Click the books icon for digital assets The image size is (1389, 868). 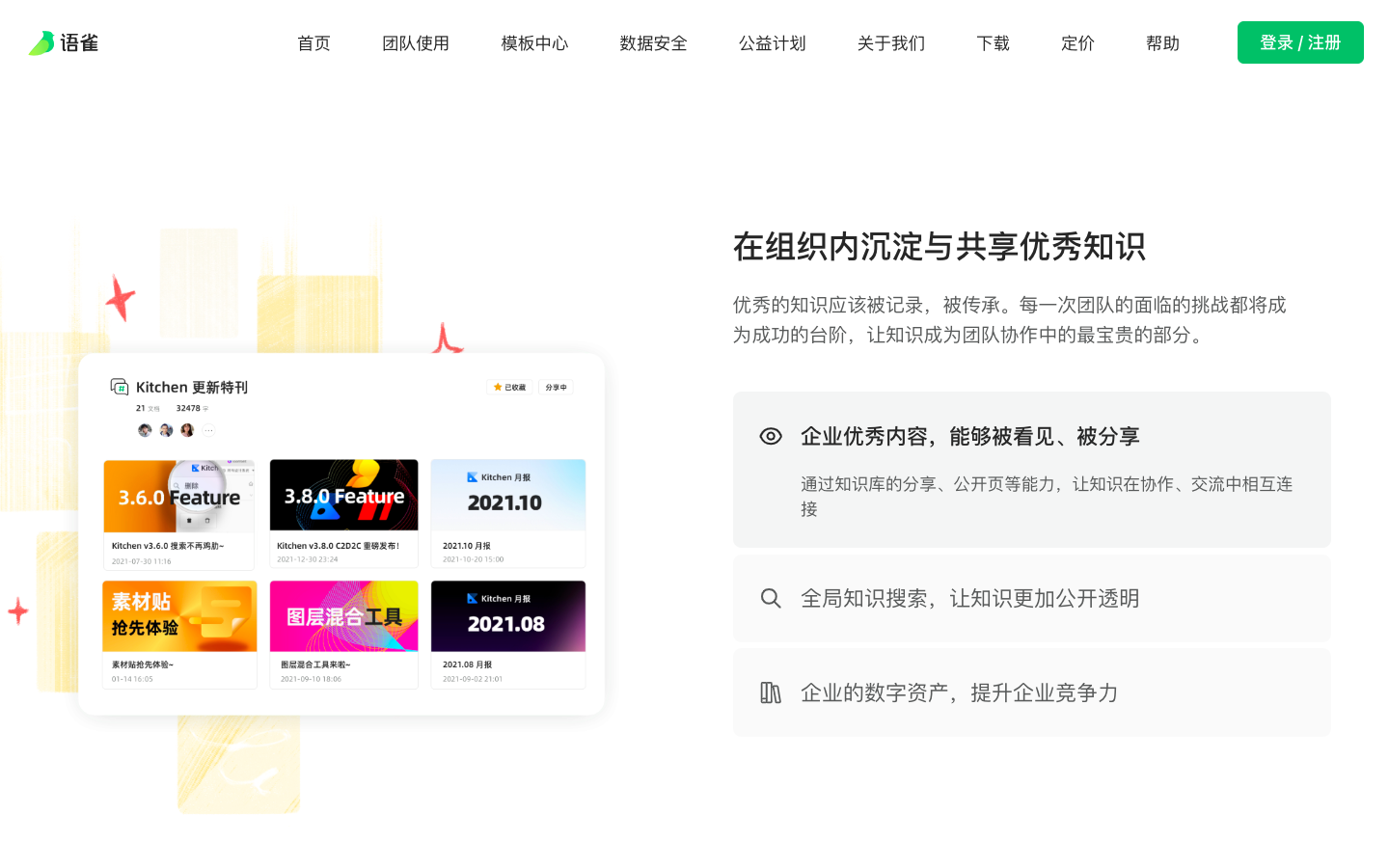(771, 692)
